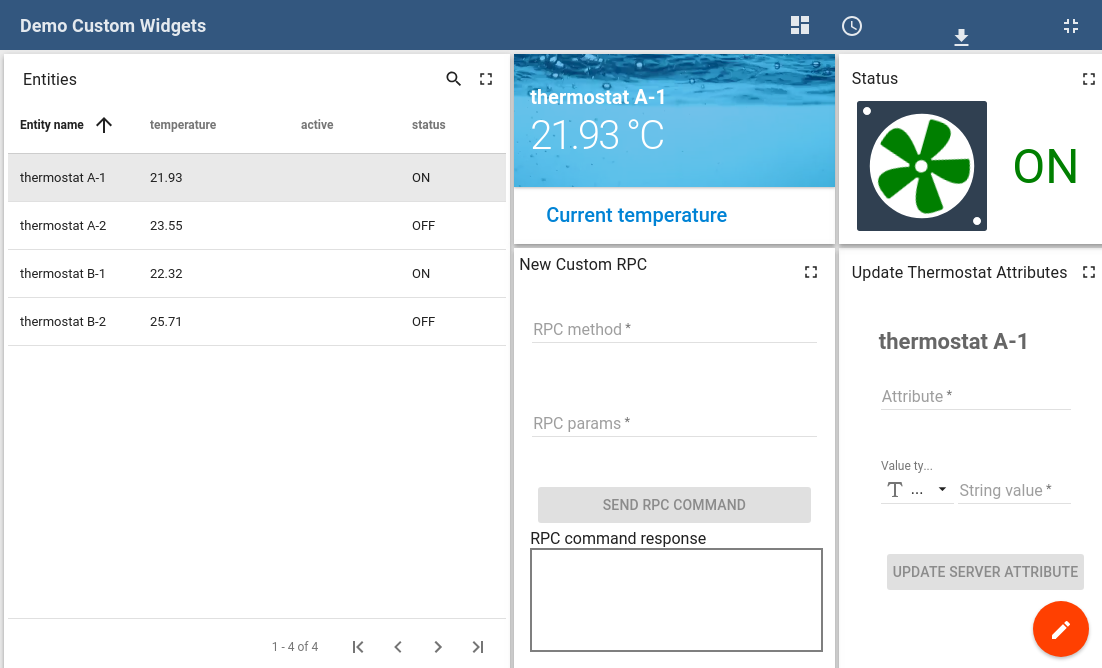Click the export dashboard download icon

pos(961,37)
